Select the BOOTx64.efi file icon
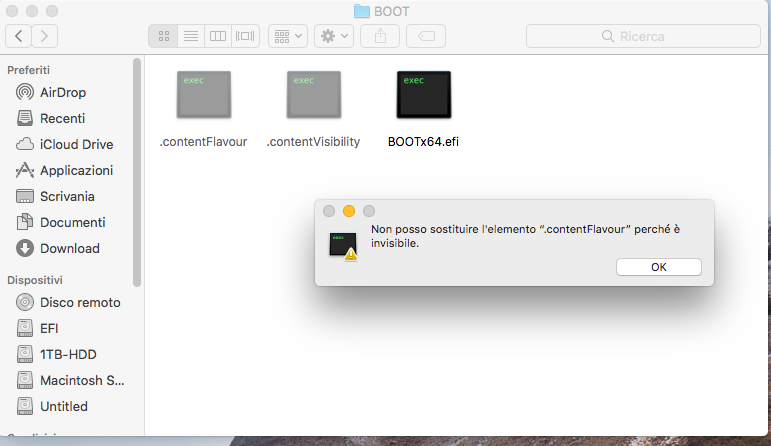This screenshot has height=446, width=771. pos(424,94)
